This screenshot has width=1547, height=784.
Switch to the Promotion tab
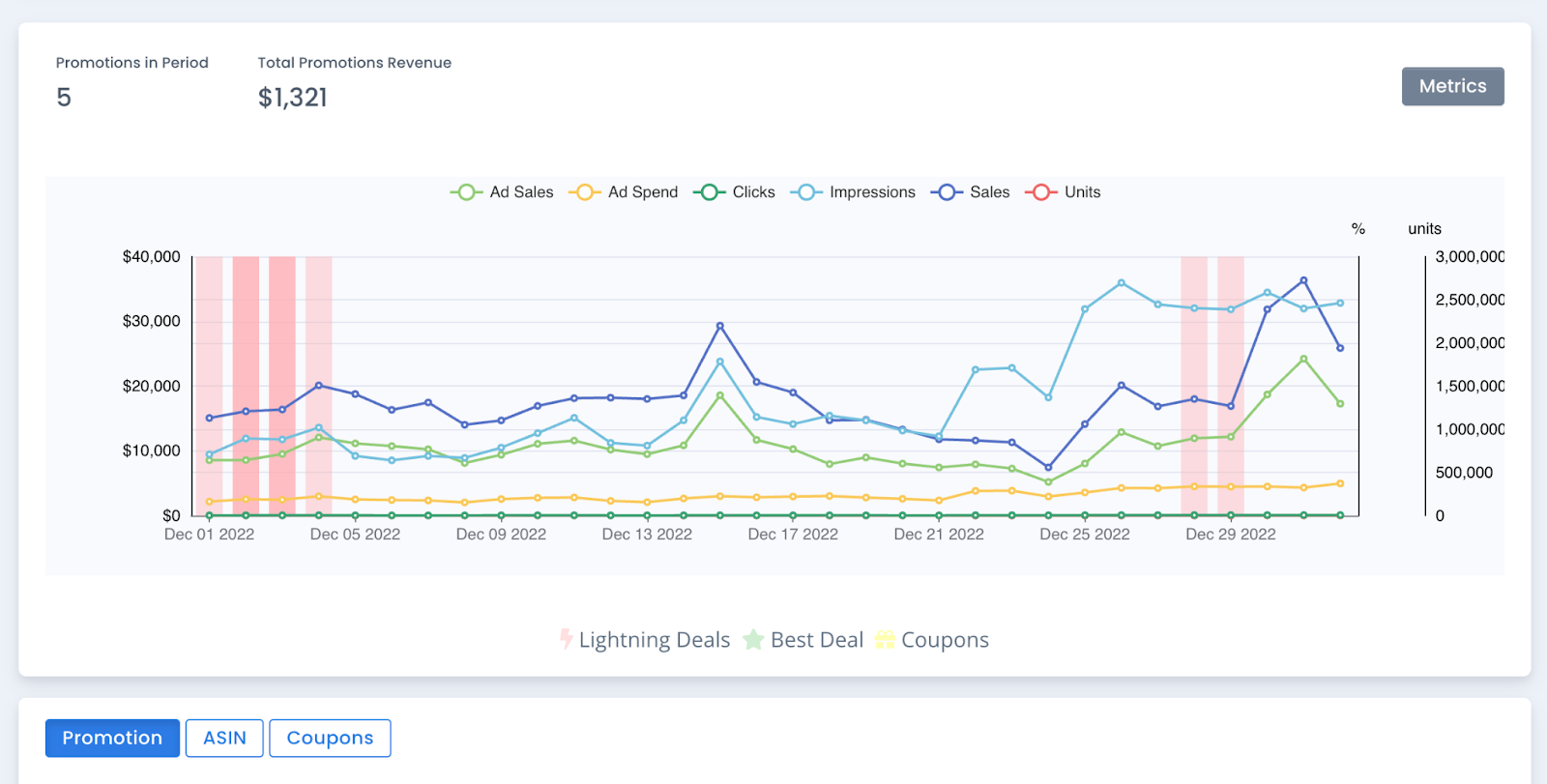click(x=112, y=738)
